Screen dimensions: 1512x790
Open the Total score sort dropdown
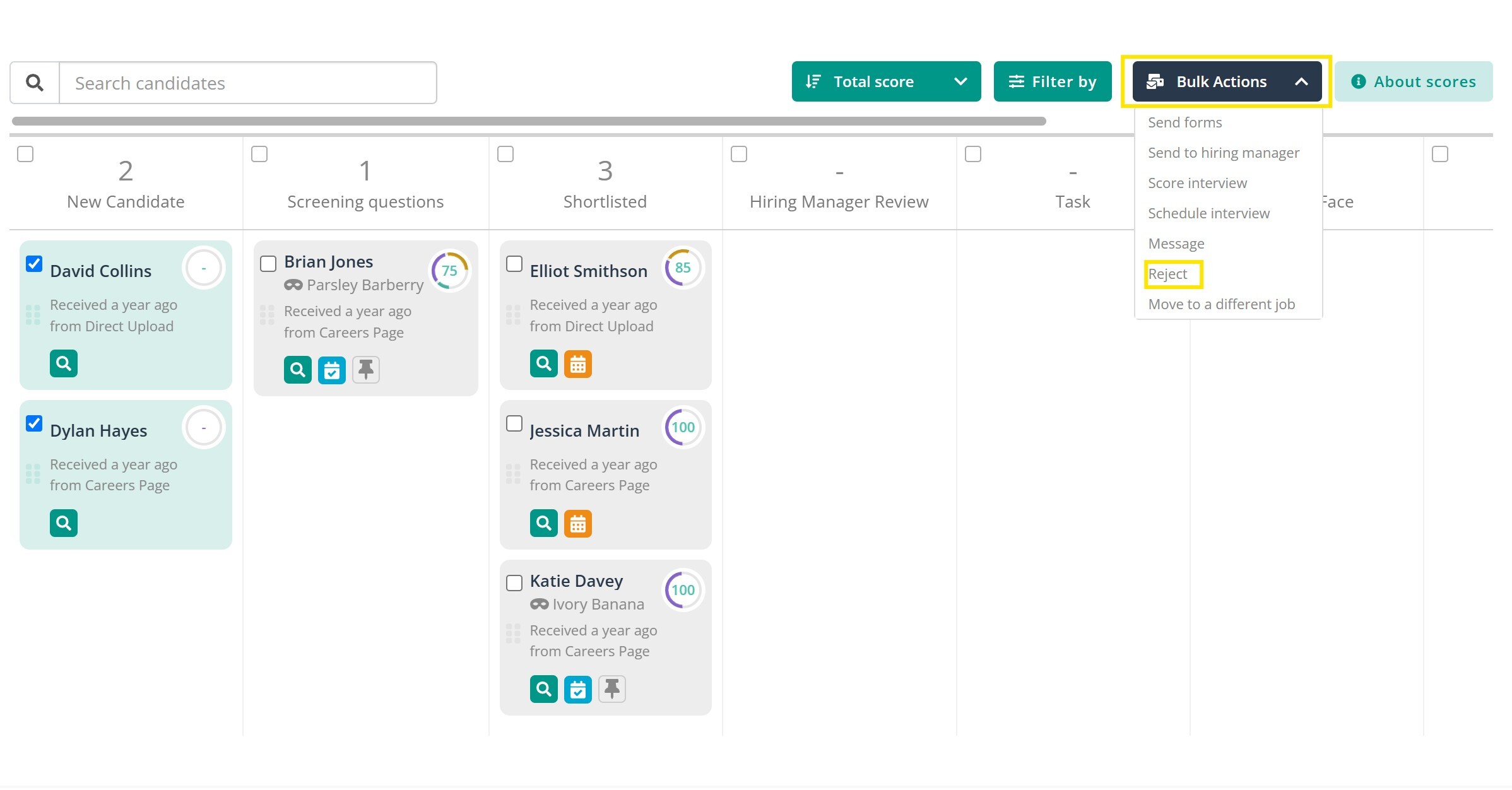[887, 81]
